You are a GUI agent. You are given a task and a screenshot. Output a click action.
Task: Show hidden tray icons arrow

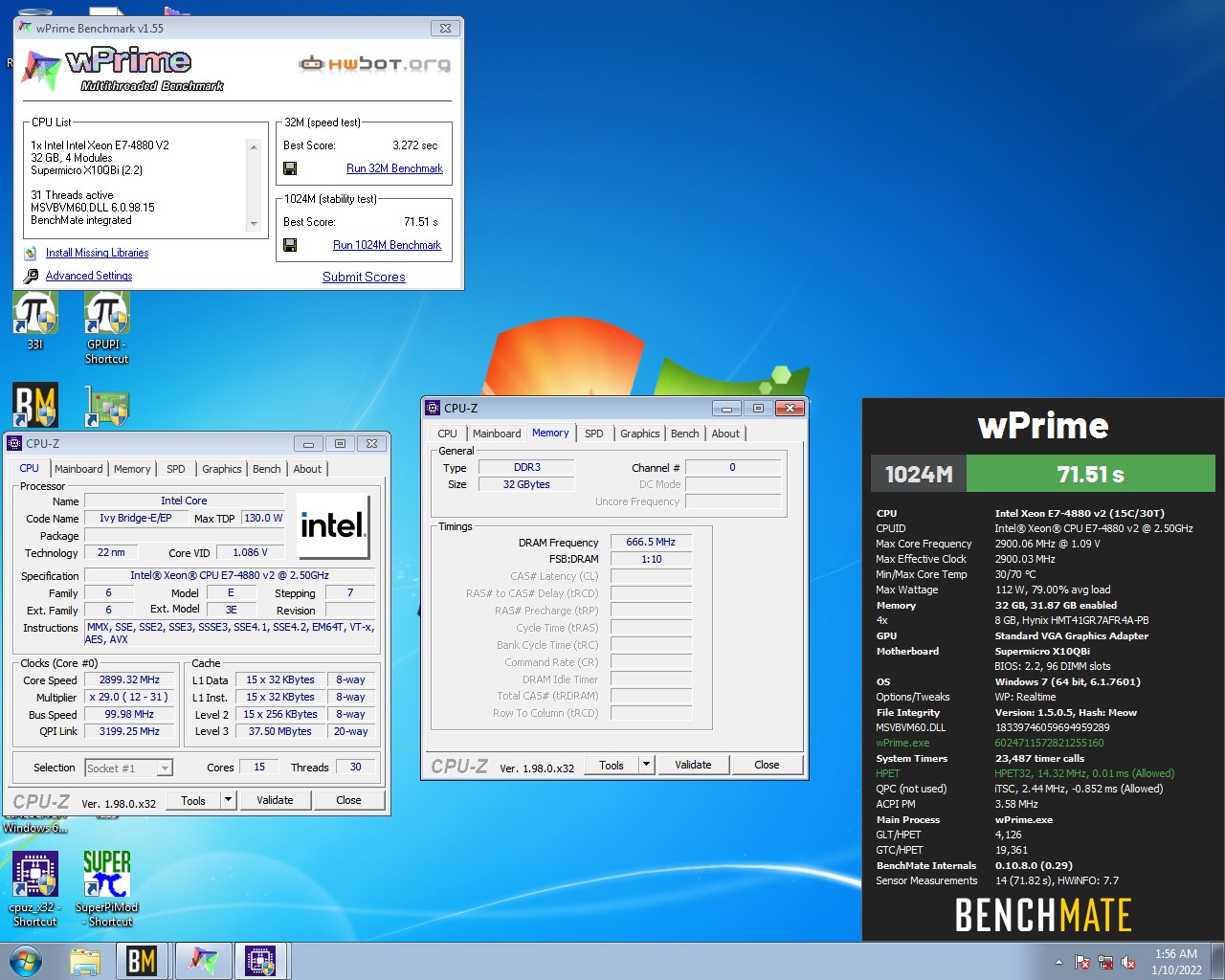pos(1058,962)
